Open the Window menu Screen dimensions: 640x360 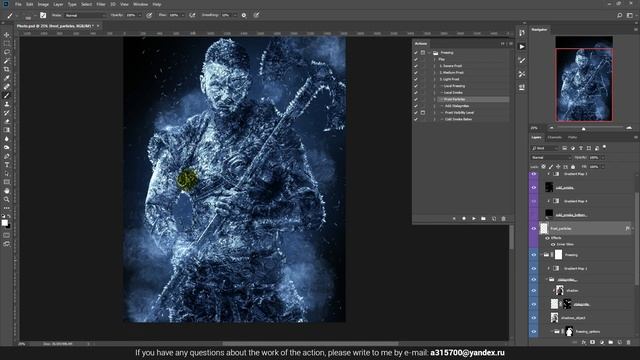click(140, 4)
